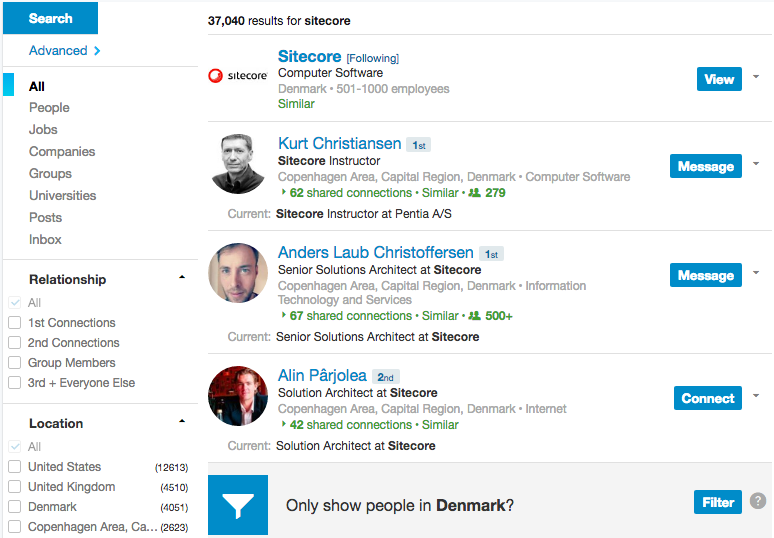Screen dimensions: 774x538
Task: Check the 1st Connections checkbox
Action: (14, 323)
